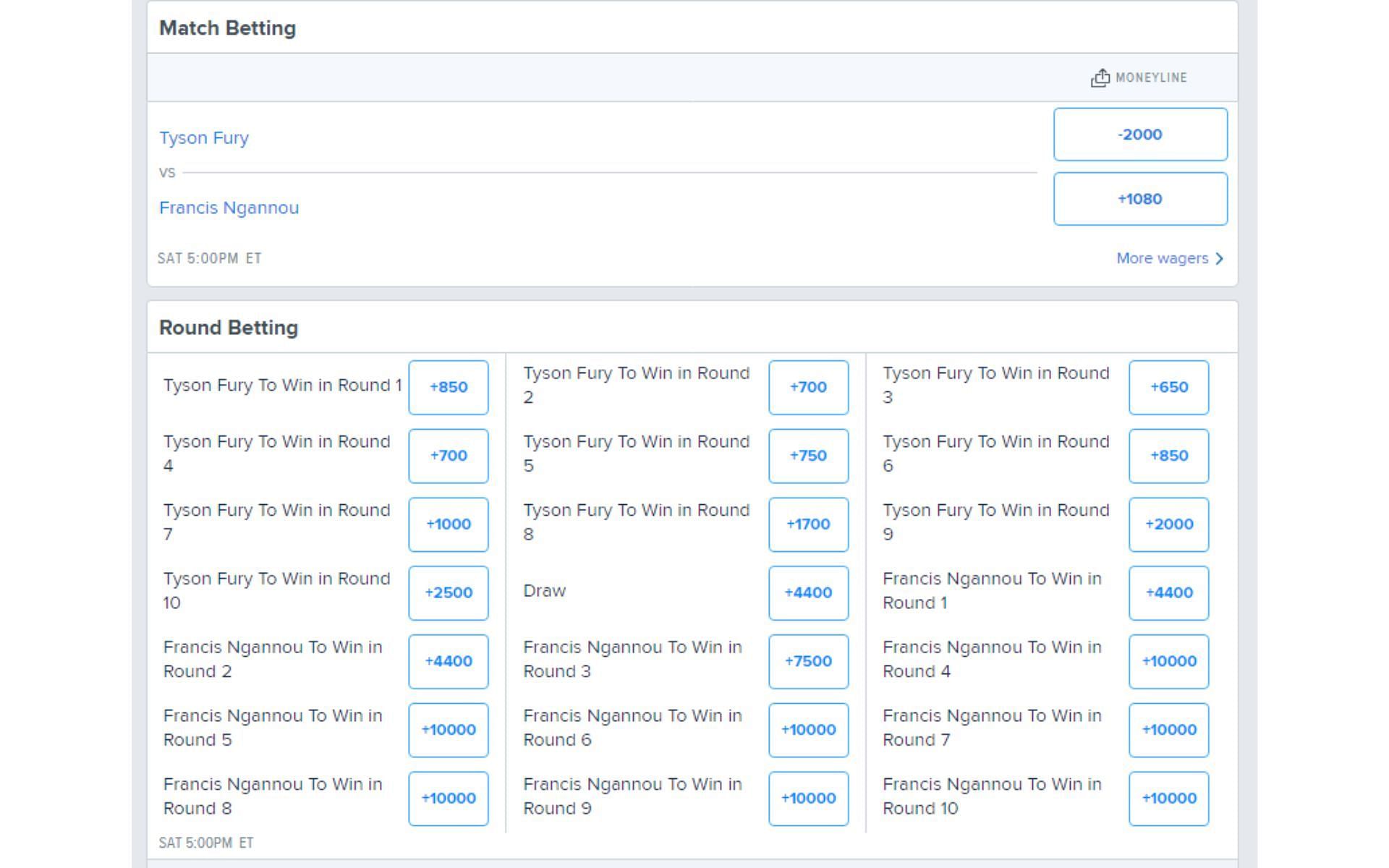Bet Francis Ngannou to win Round 6
The image size is (1389, 868).
point(808,730)
